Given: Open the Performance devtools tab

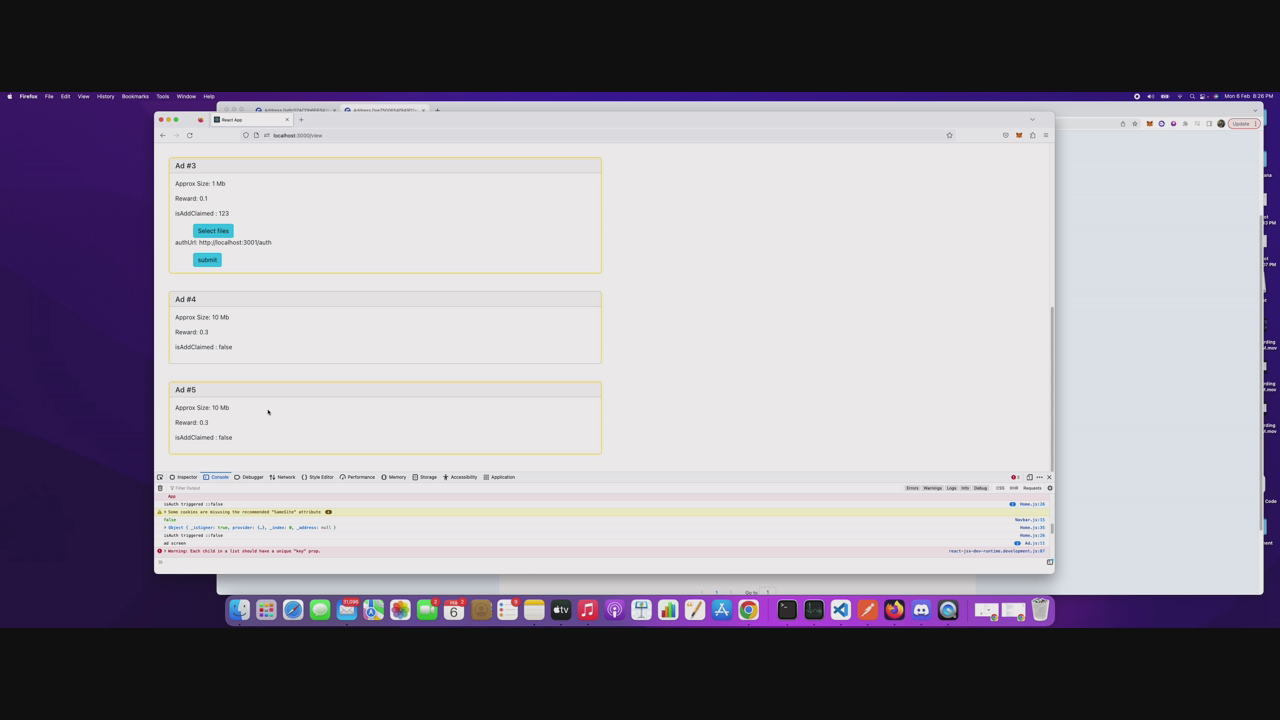Looking at the screenshot, I should (x=357, y=477).
